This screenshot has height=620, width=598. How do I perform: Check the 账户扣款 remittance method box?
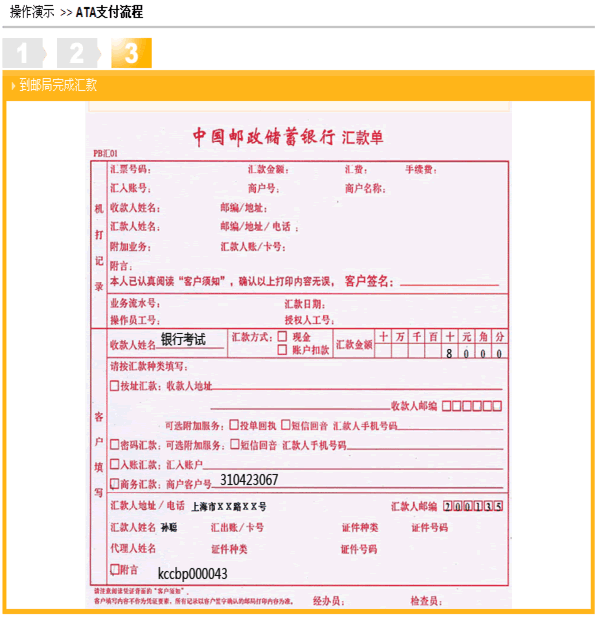point(282,350)
